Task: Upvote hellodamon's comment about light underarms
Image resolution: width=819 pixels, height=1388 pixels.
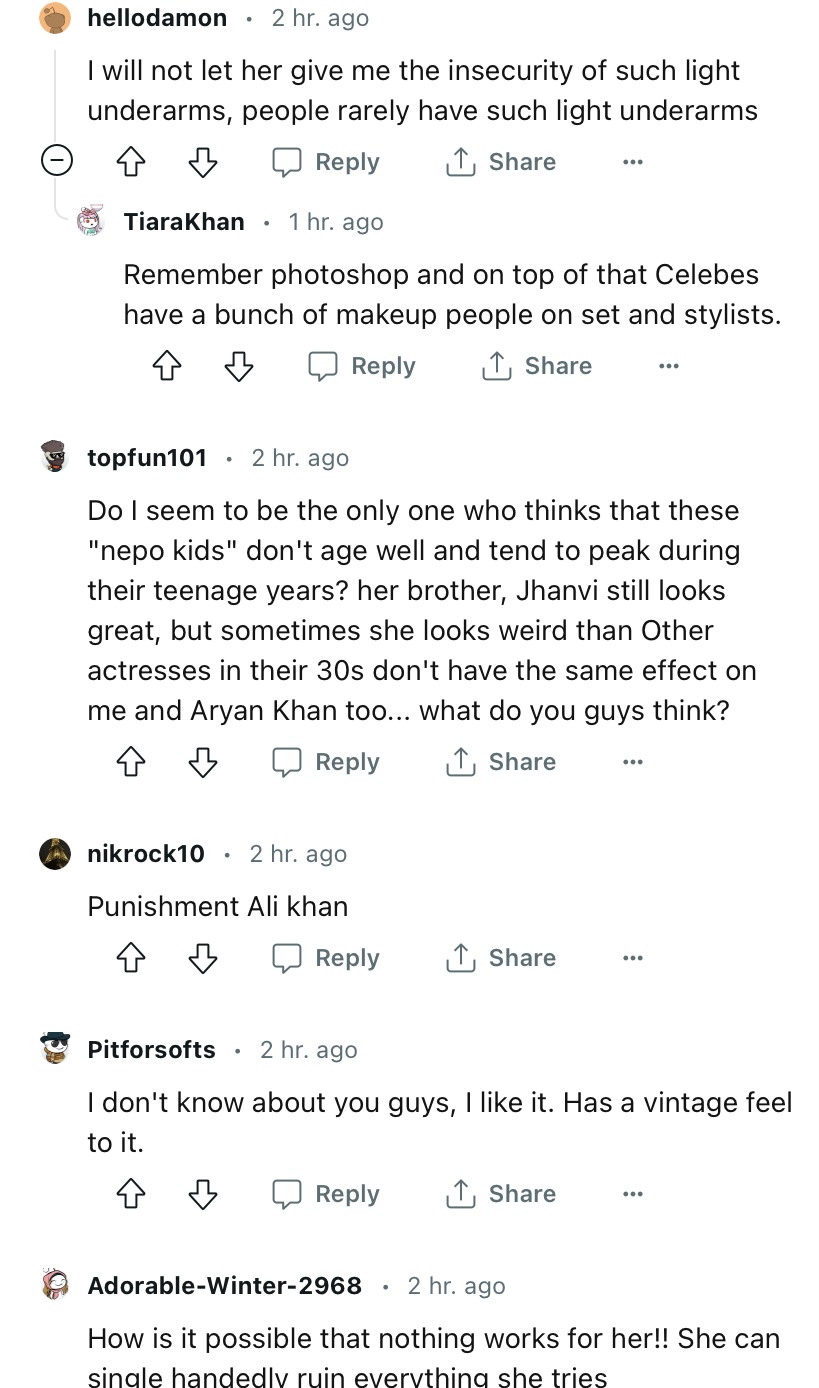Action: tap(131, 162)
